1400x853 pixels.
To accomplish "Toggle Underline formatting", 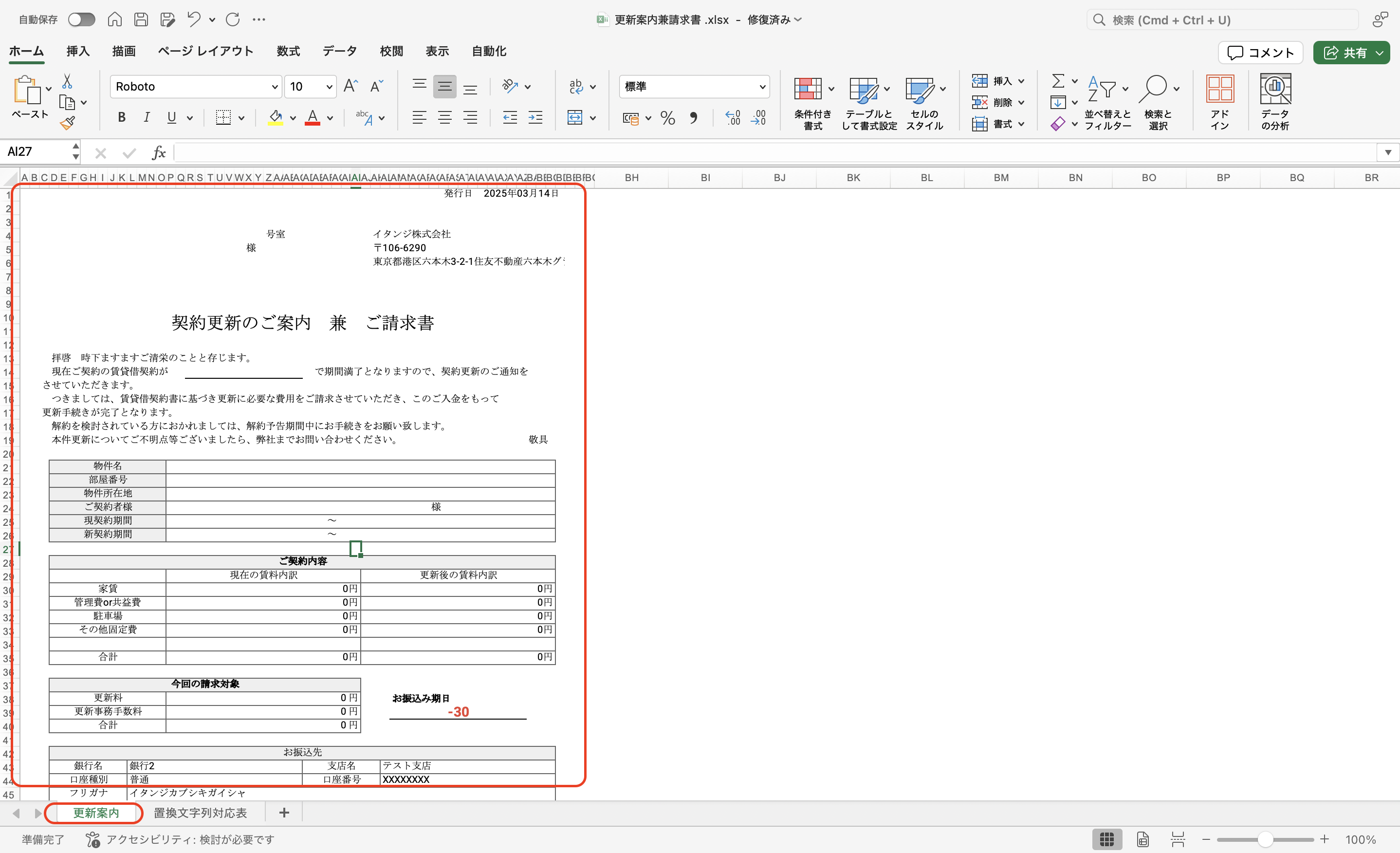I will [171, 118].
